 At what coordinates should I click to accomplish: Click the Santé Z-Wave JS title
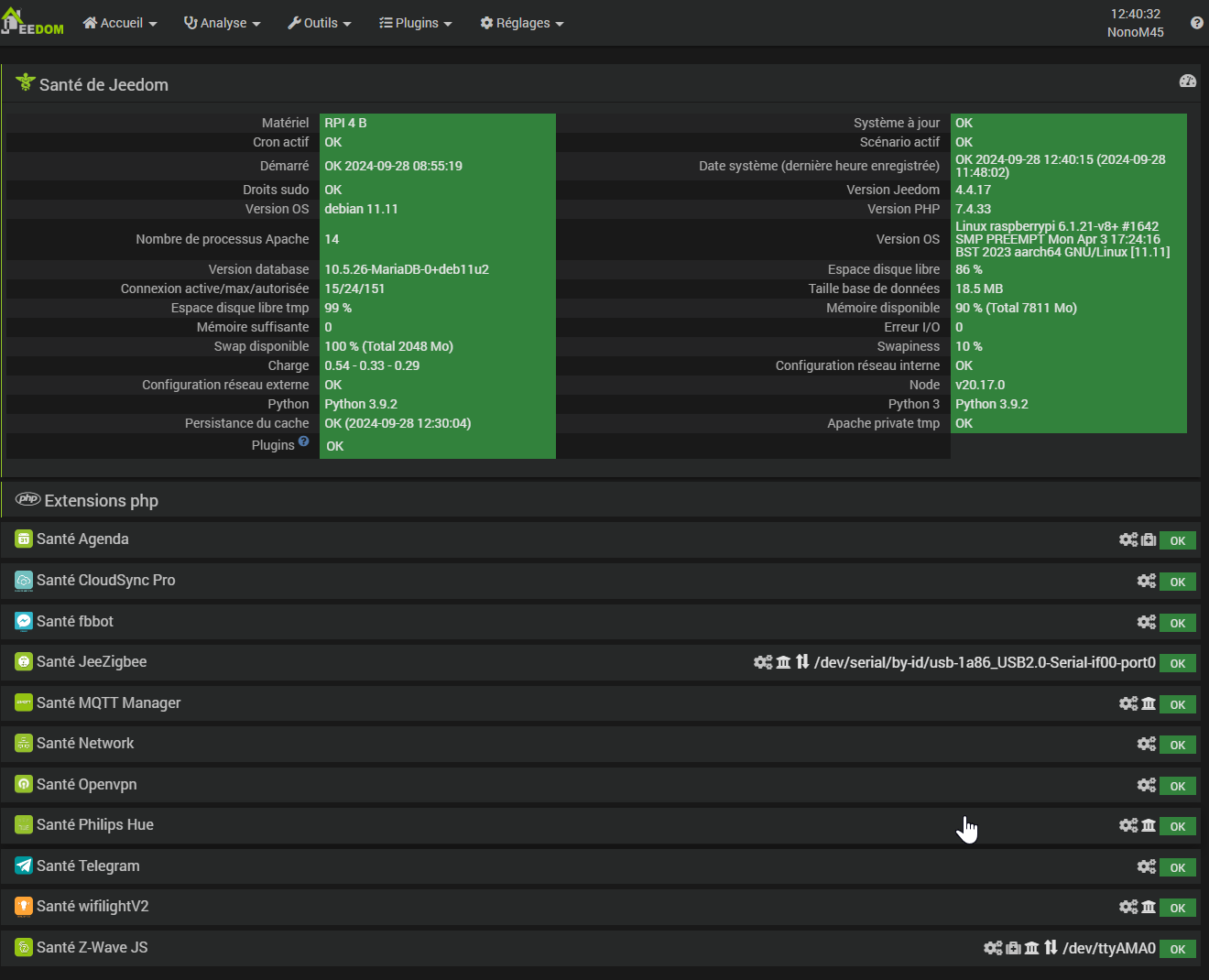[92, 948]
